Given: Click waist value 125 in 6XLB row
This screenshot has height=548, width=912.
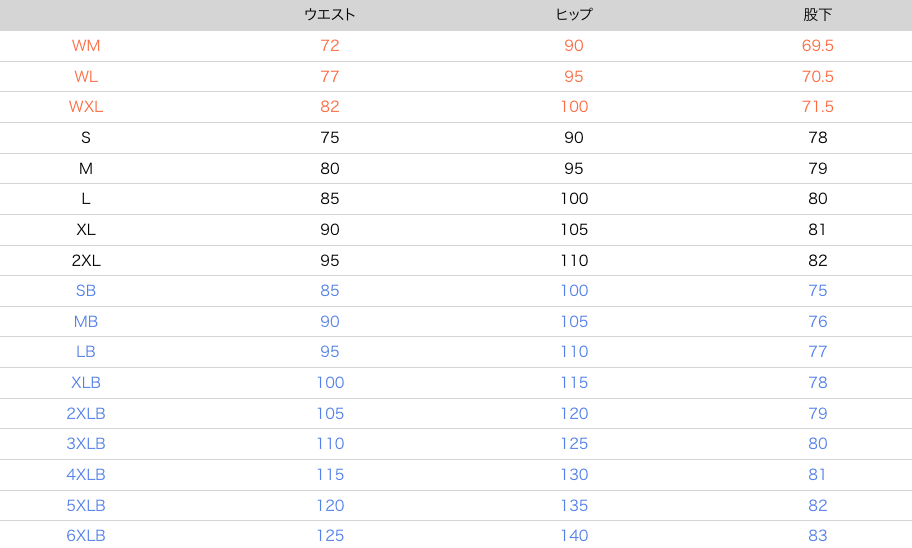Looking at the screenshot, I should pos(330,535).
